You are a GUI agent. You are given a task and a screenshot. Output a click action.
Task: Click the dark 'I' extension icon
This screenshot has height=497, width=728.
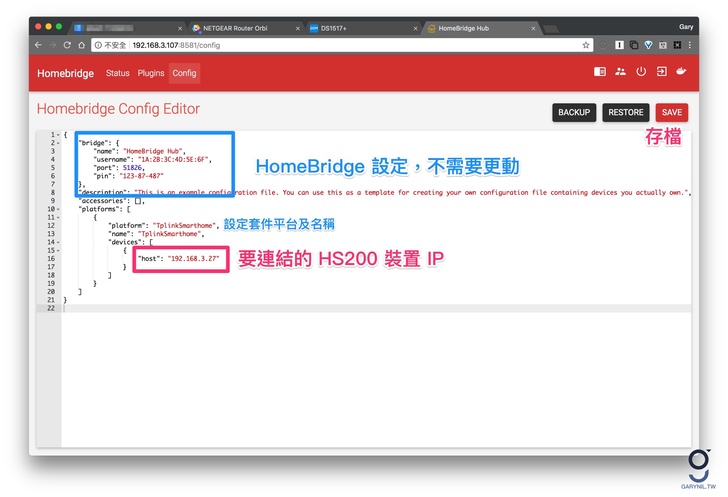click(x=619, y=45)
